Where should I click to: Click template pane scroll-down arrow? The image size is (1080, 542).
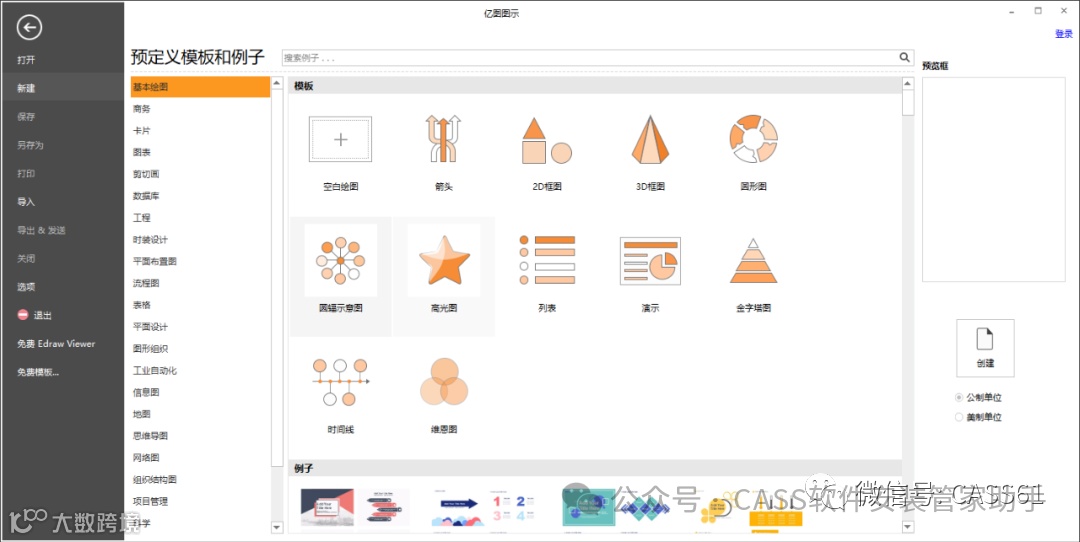click(x=908, y=528)
